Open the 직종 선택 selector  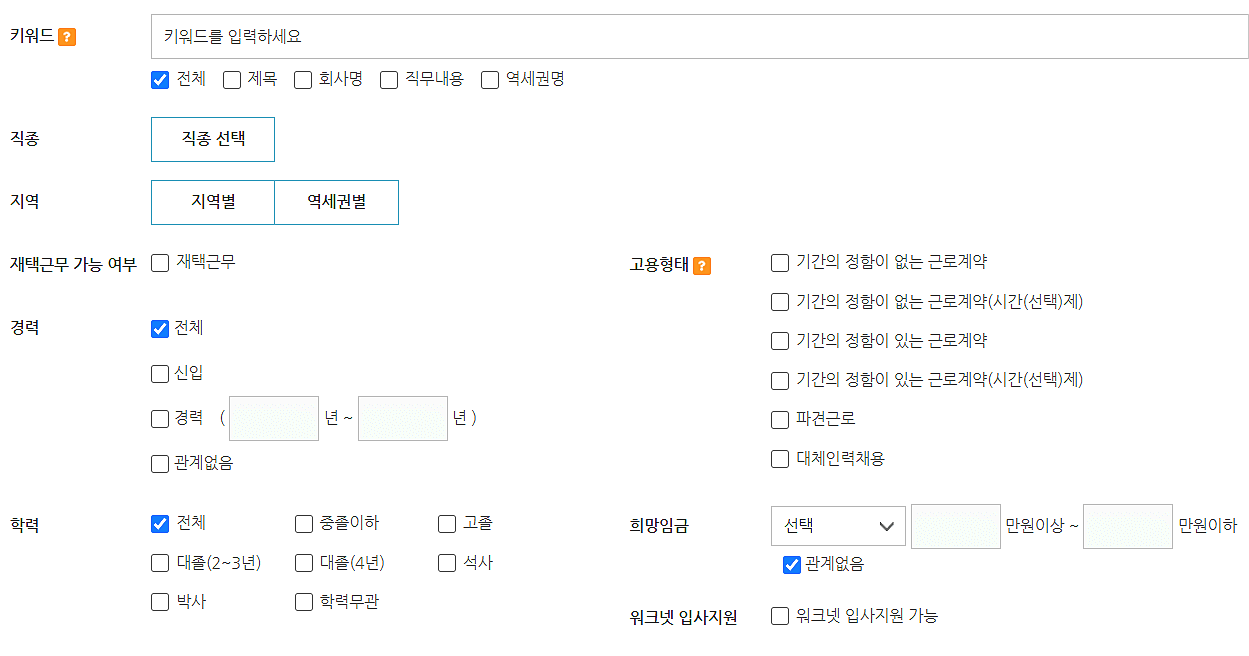(212, 139)
